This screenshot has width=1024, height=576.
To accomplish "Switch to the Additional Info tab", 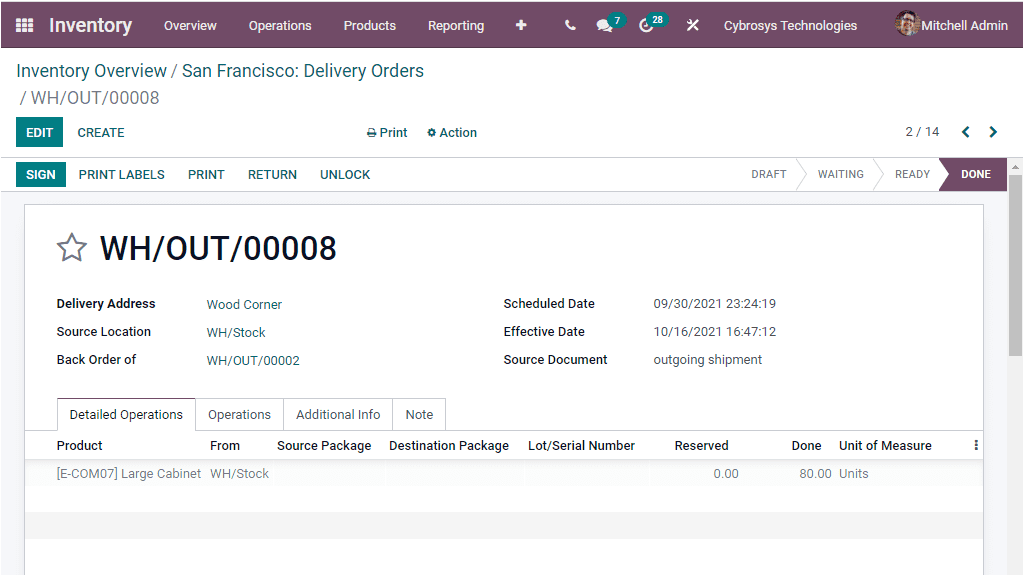I will (337, 414).
